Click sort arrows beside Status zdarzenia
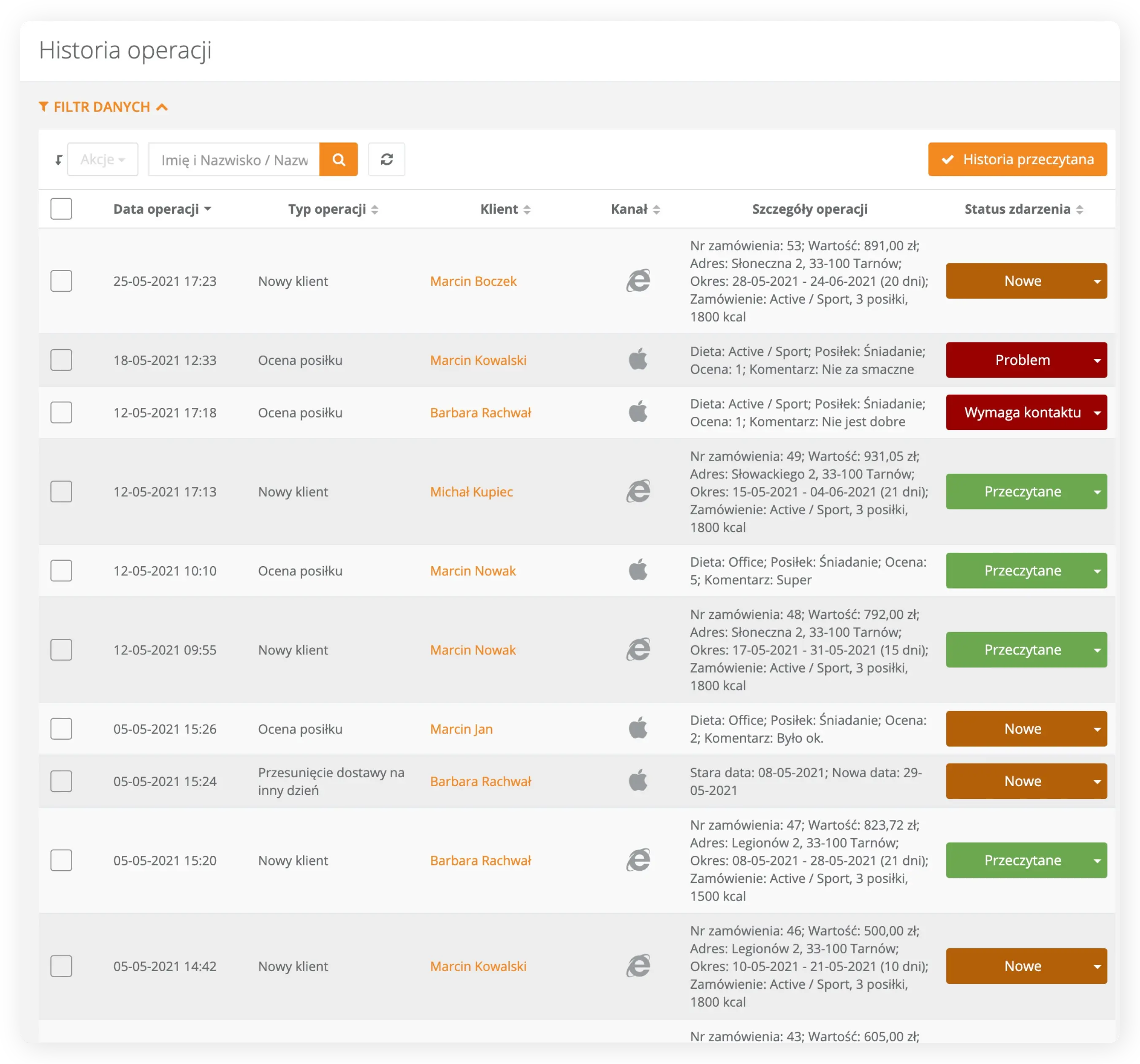 [1079, 210]
